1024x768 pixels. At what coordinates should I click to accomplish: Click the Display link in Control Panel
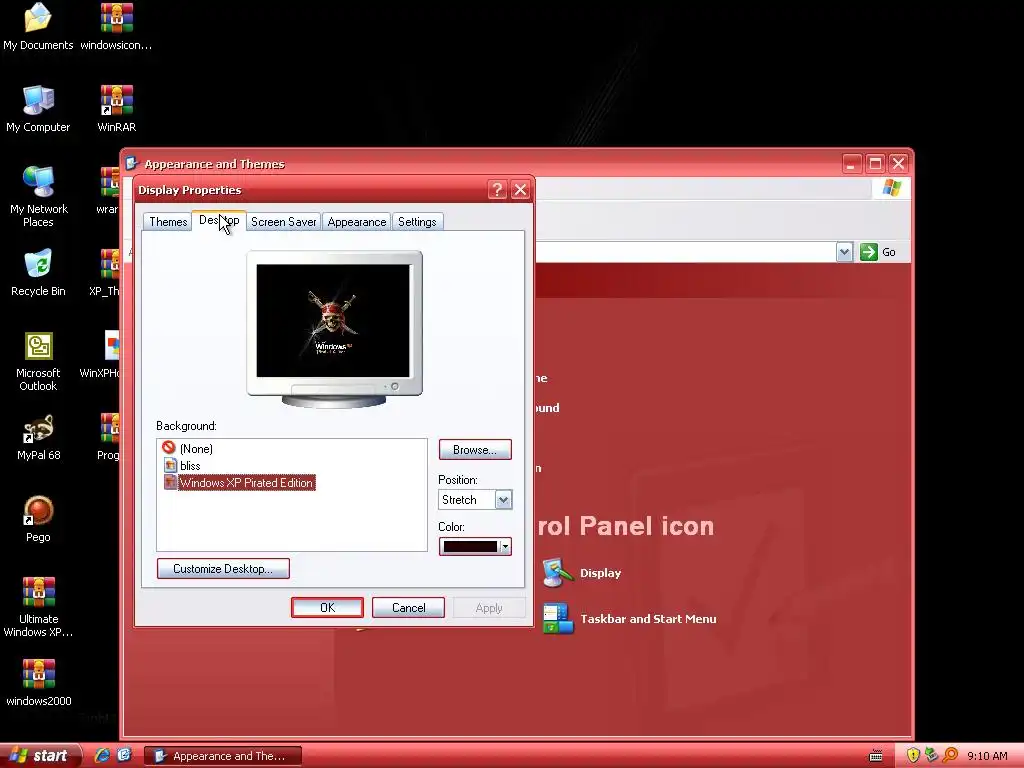pyautogui.click(x=600, y=573)
